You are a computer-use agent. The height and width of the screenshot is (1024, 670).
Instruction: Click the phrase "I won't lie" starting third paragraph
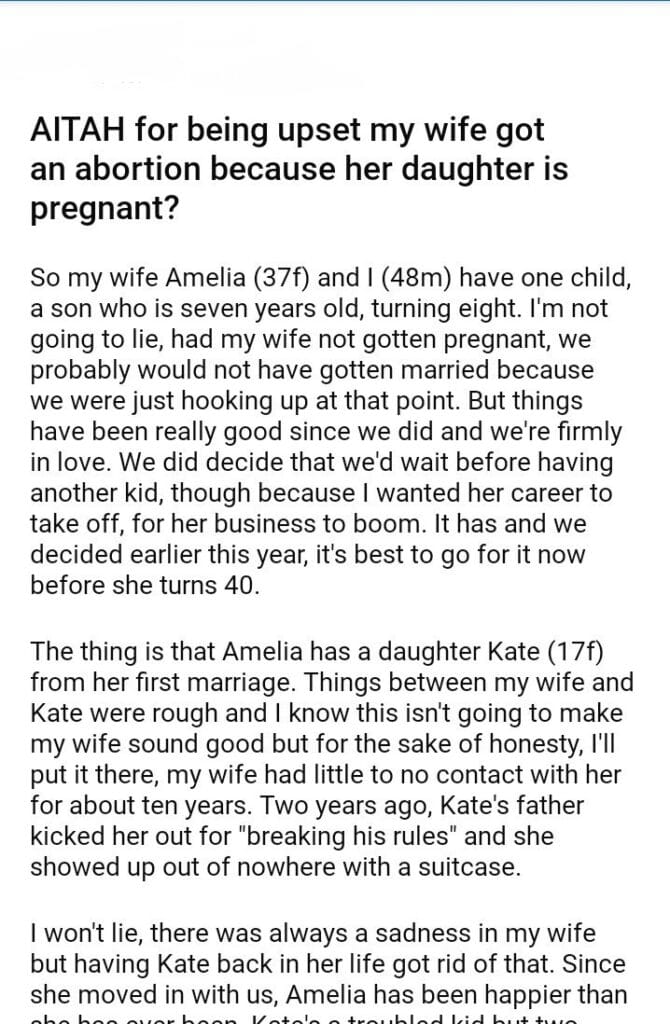pyautogui.click(x=80, y=936)
